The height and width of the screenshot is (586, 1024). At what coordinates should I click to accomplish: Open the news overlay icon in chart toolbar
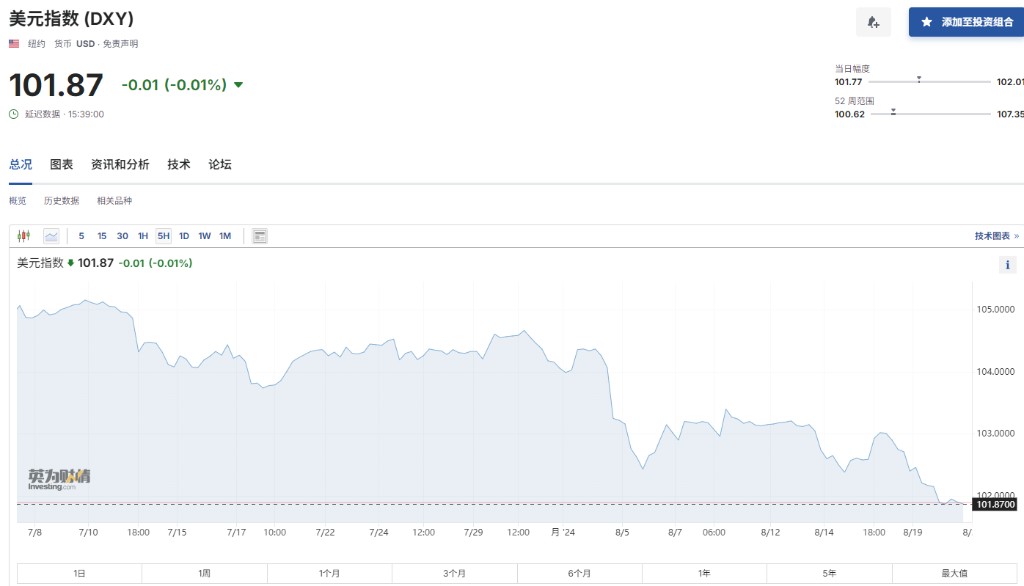(x=260, y=236)
